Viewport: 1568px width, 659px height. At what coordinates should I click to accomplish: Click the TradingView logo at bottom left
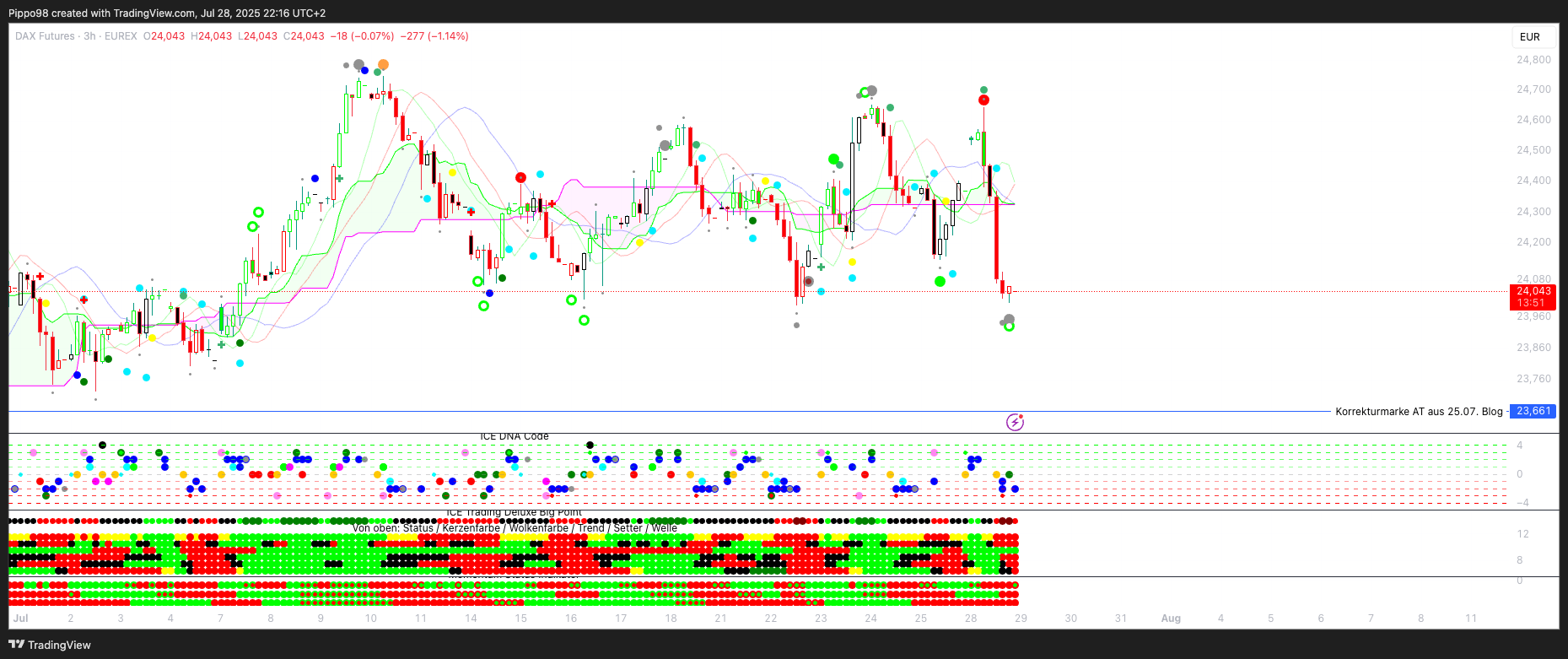click(x=50, y=645)
